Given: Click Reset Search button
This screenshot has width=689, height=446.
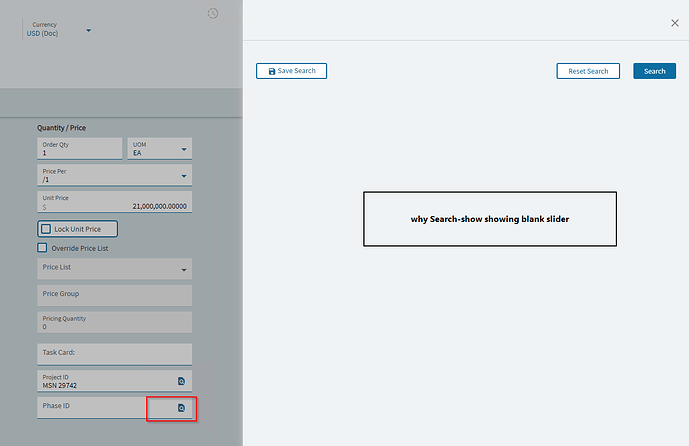Looking at the screenshot, I should click(x=588, y=71).
